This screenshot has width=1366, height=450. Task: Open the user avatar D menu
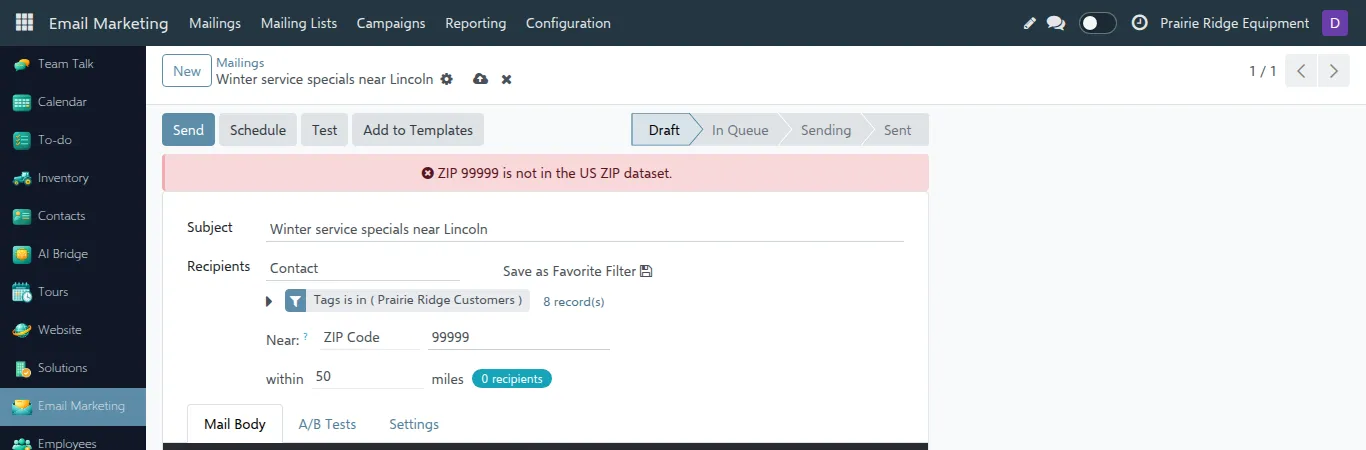pos(1335,23)
